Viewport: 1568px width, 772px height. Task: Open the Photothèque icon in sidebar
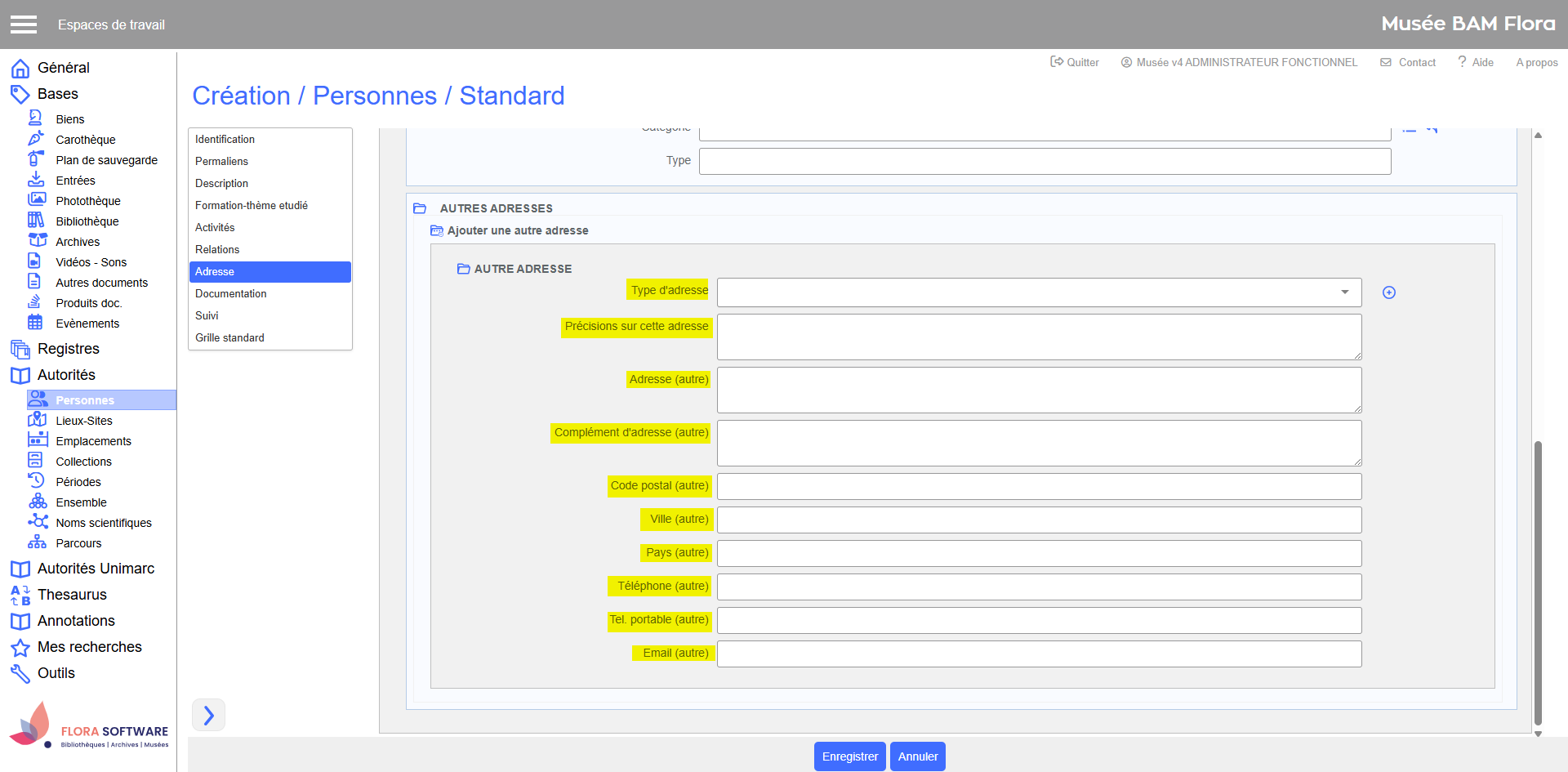pyautogui.click(x=37, y=200)
